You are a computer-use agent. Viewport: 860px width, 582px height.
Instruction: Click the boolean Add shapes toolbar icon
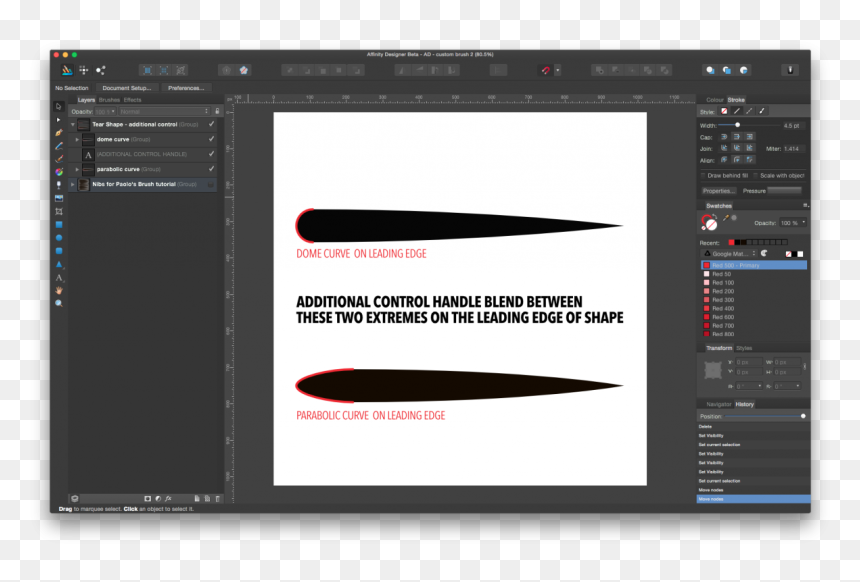click(599, 70)
